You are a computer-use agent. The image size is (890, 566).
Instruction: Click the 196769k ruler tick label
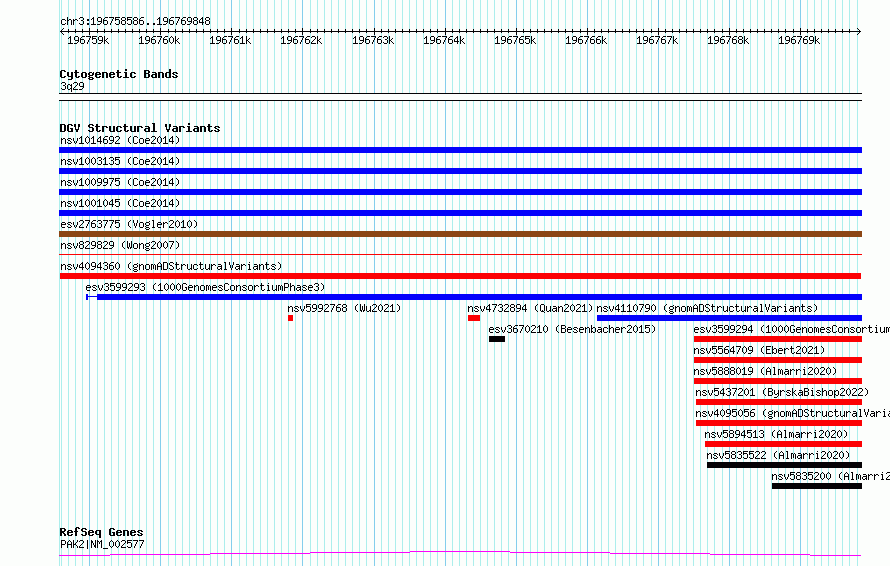(799, 41)
